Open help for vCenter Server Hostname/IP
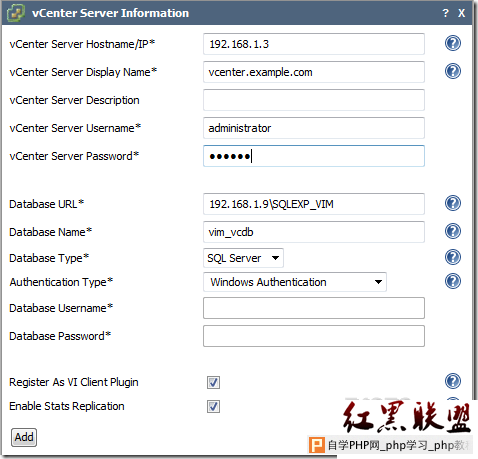 pyautogui.click(x=453, y=43)
